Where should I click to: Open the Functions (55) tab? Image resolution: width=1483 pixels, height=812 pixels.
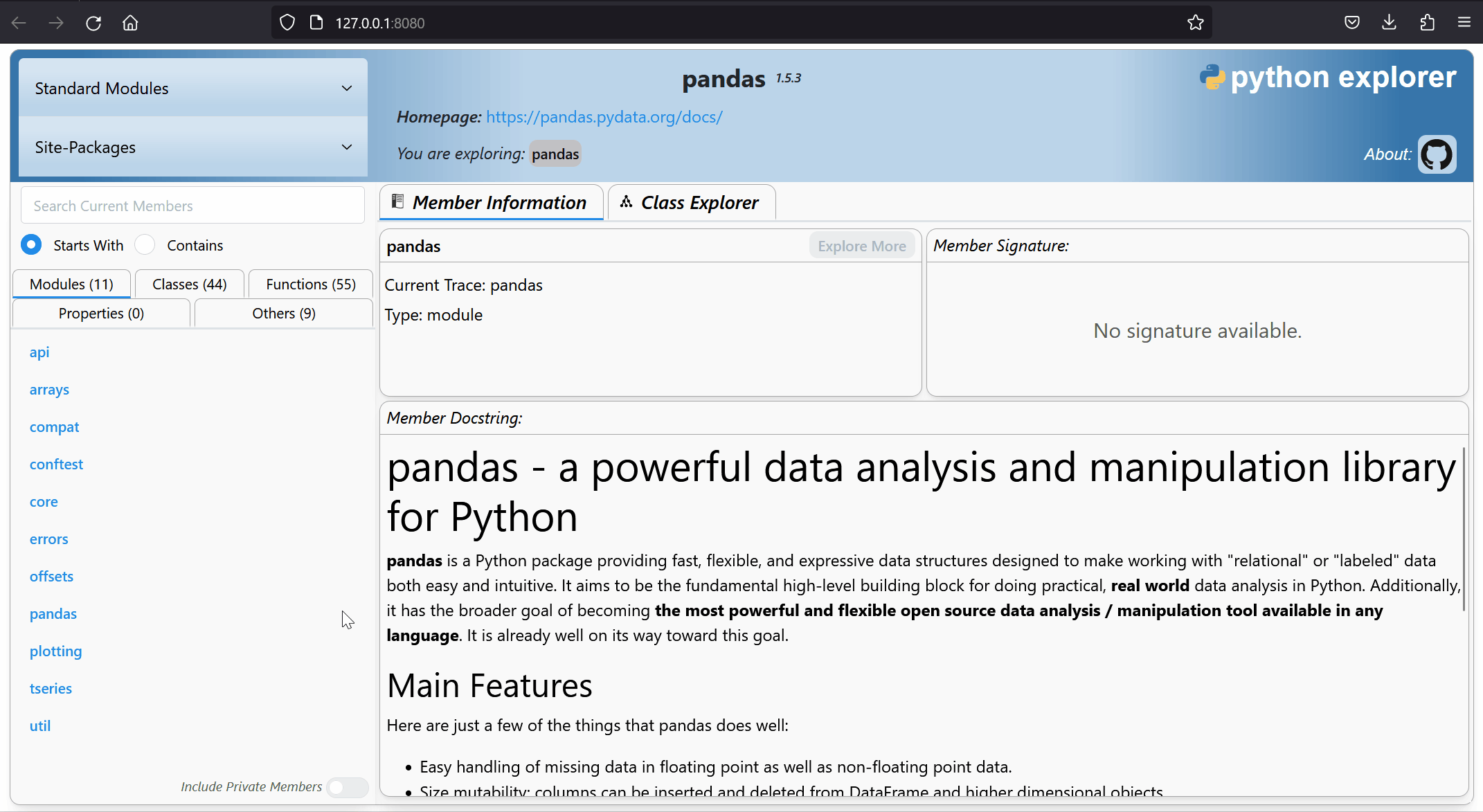click(310, 285)
